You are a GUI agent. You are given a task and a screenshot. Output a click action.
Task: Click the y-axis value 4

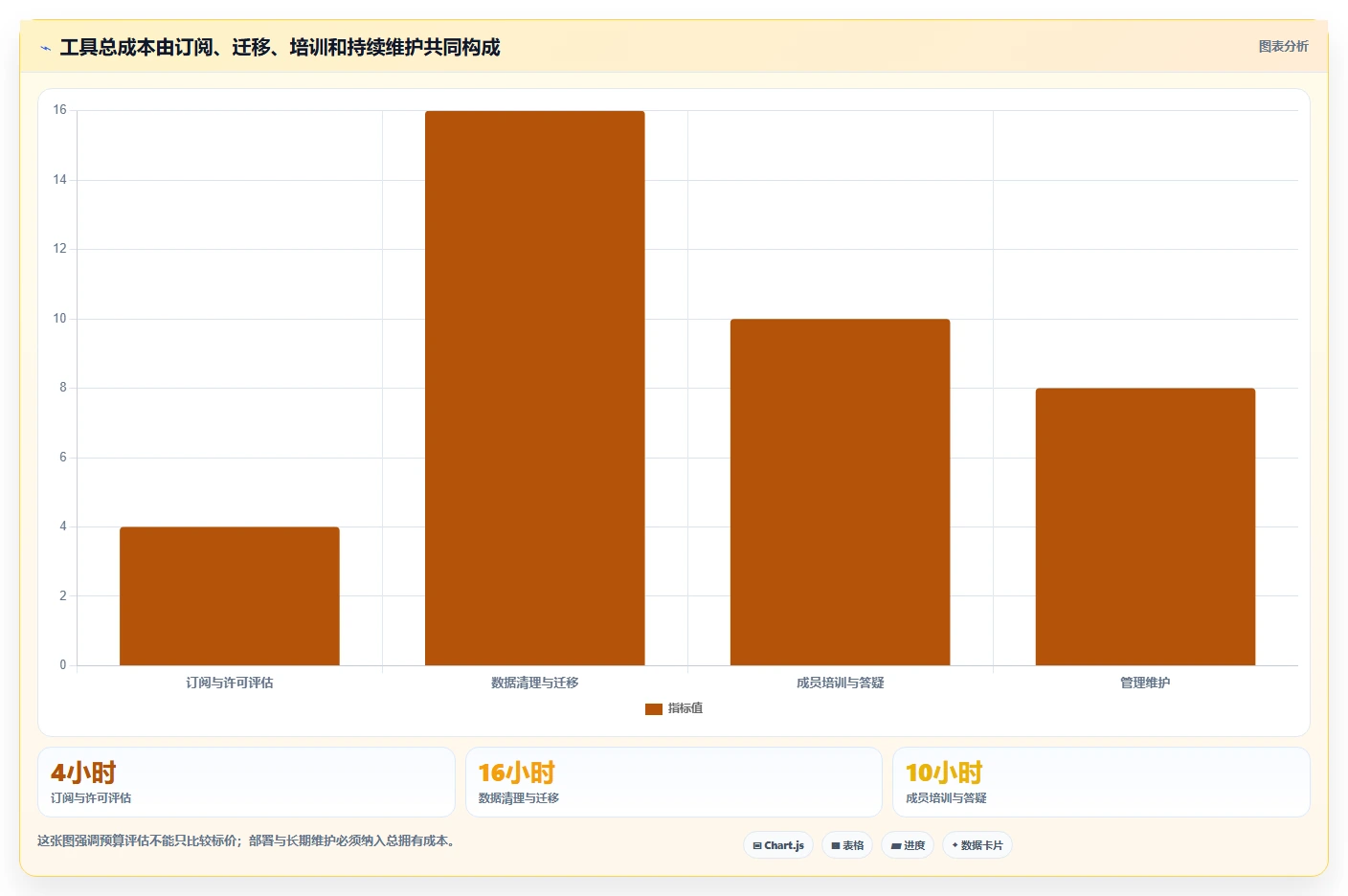tap(63, 526)
